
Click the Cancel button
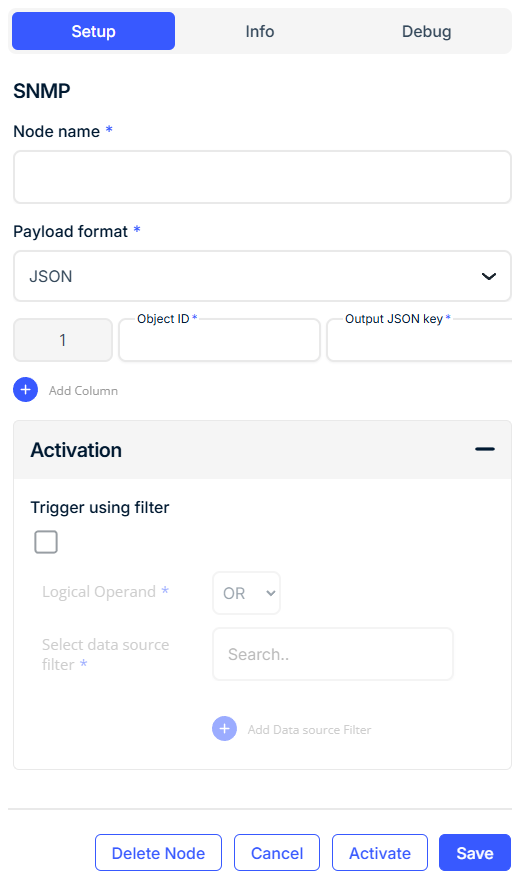click(277, 853)
